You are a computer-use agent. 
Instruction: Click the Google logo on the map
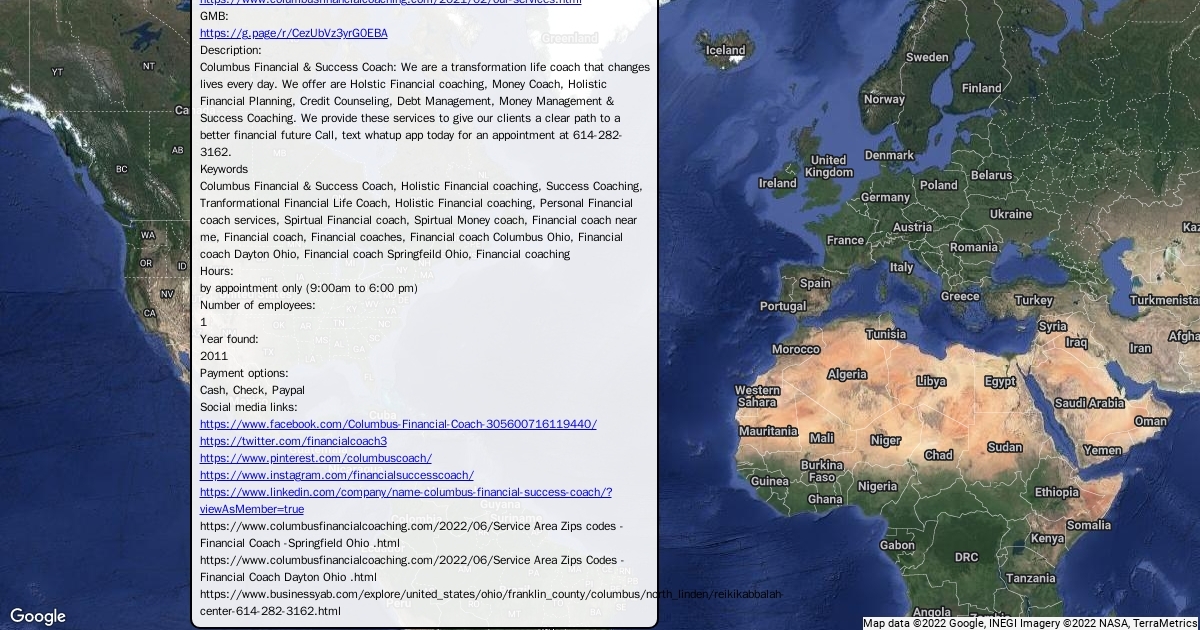click(38, 616)
